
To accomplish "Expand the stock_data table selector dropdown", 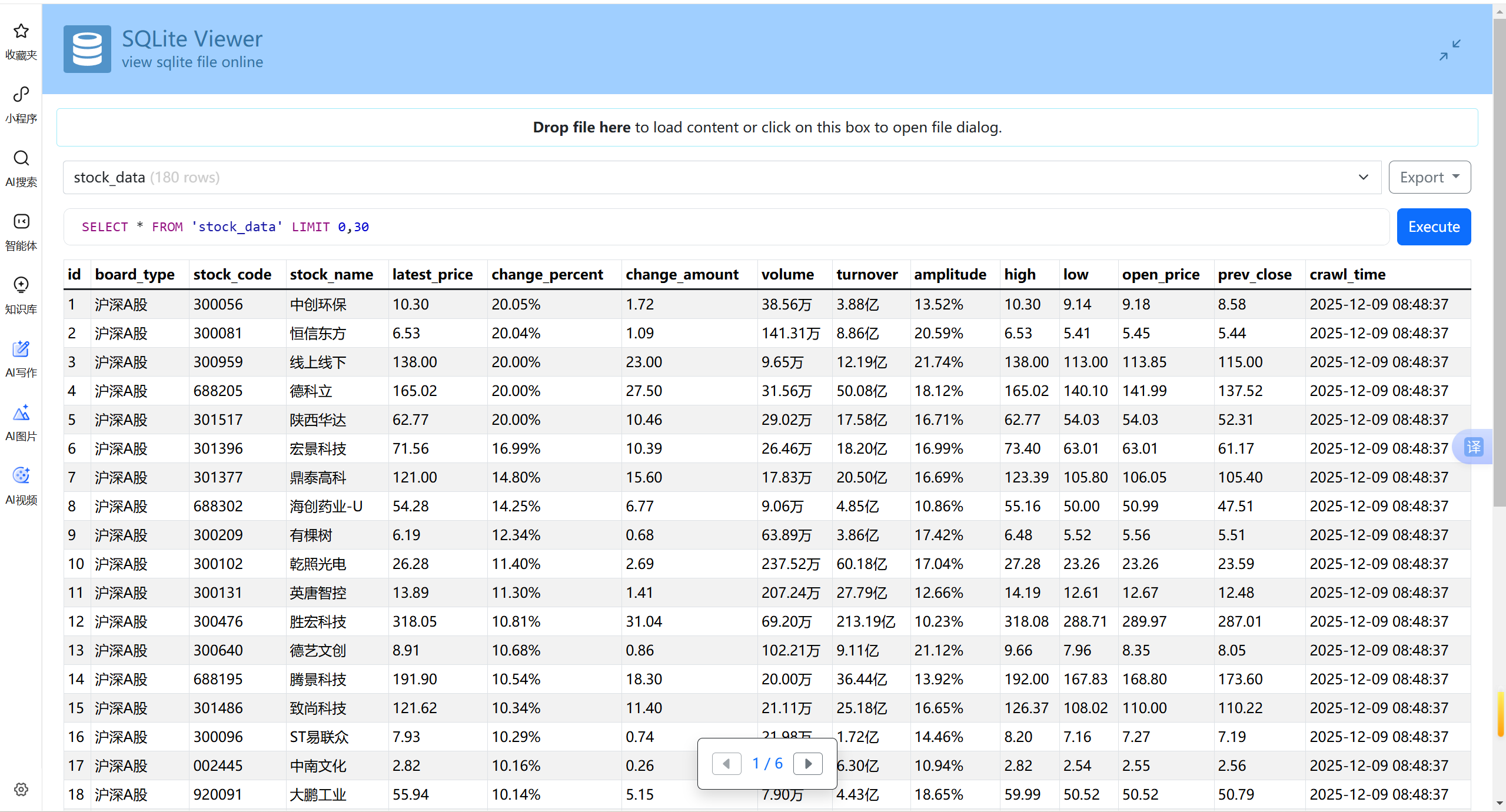I will point(722,177).
